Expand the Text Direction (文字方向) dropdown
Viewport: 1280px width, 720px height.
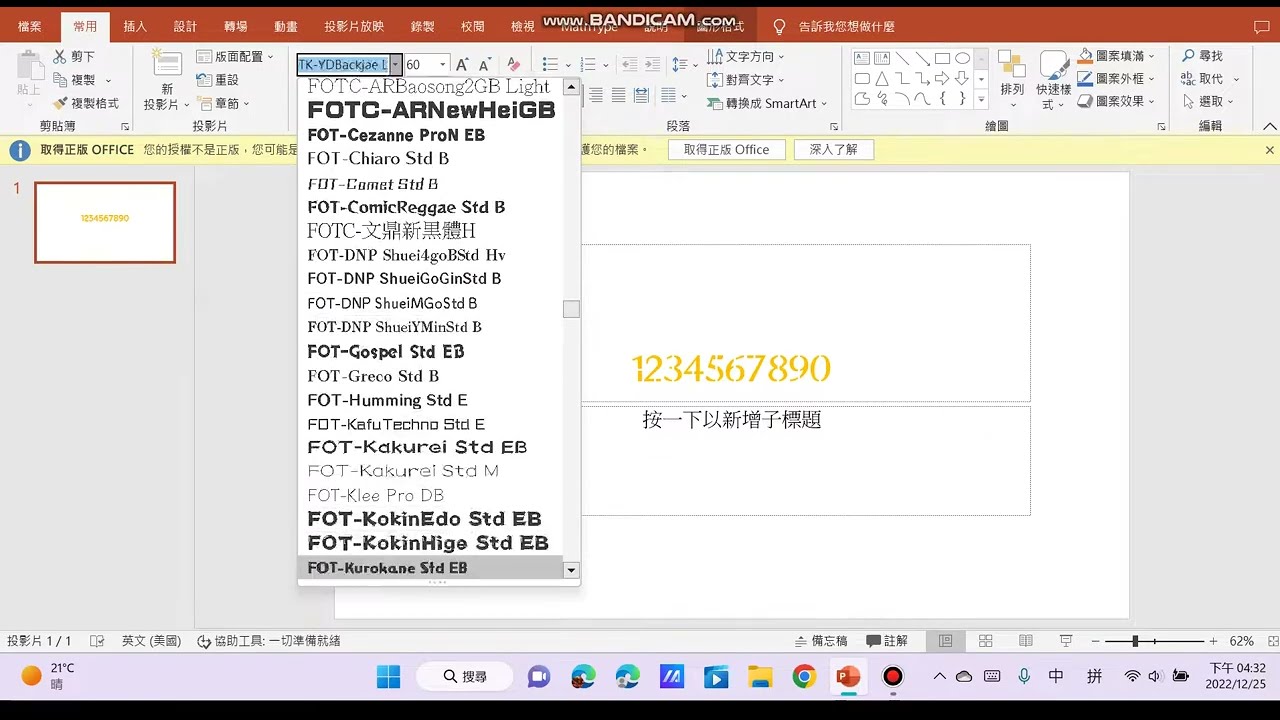click(x=781, y=57)
